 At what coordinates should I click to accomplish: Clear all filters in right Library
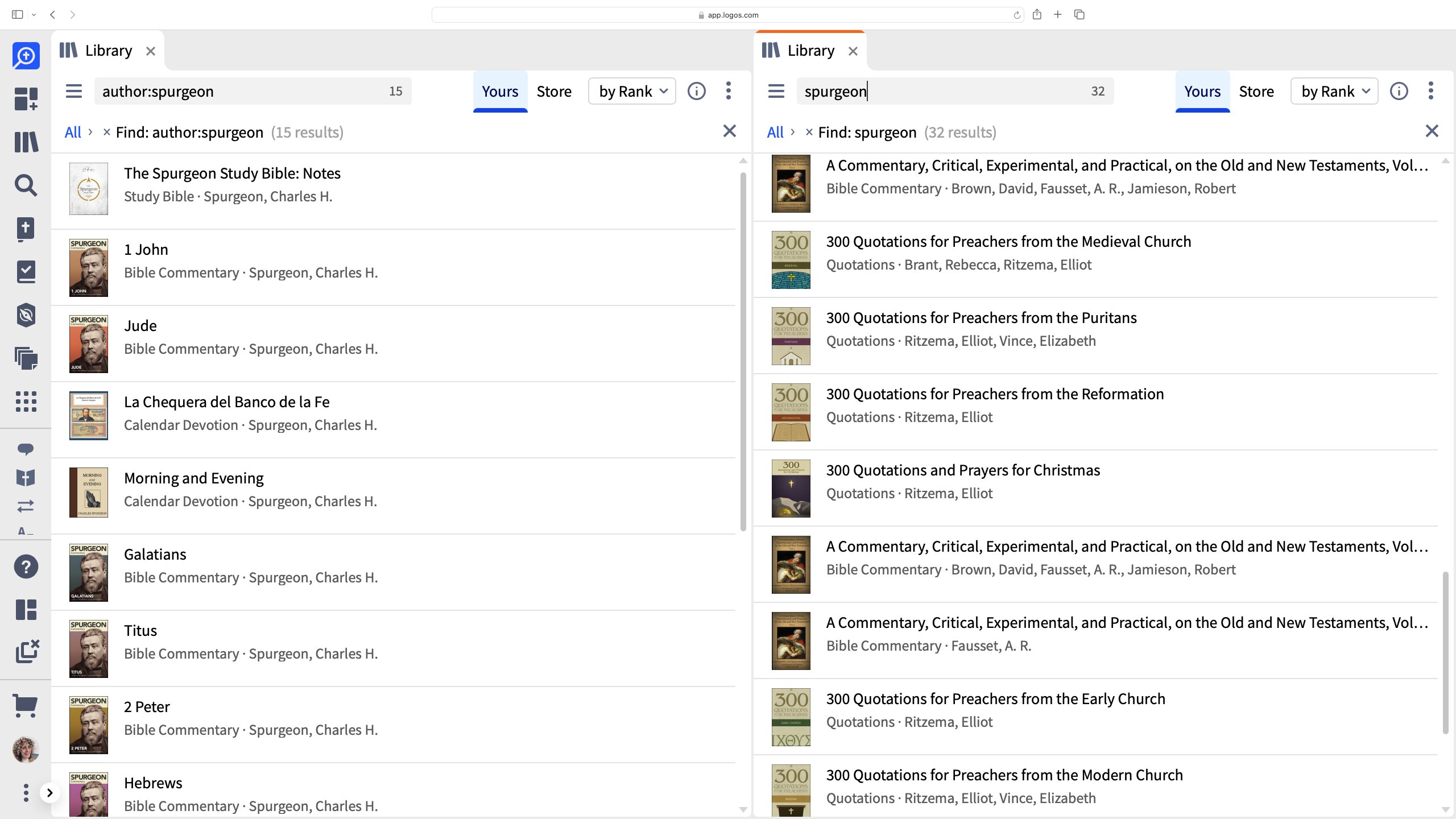pyautogui.click(x=1432, y=131)
